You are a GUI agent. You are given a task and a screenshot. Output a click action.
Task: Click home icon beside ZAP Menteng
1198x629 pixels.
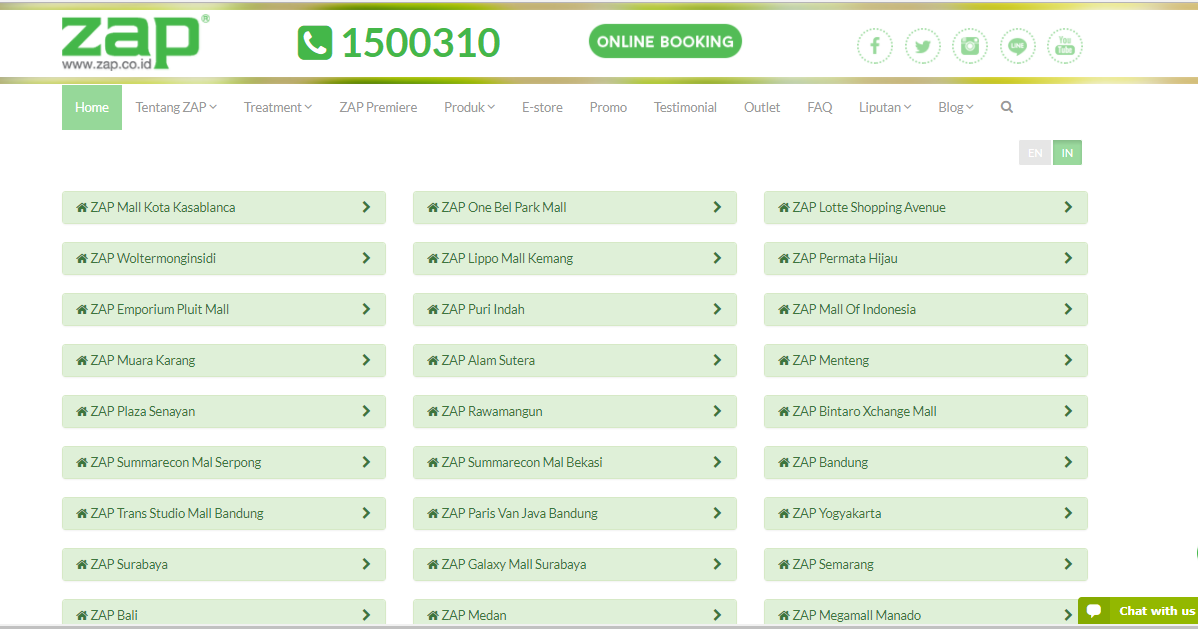pyautogui.click(x=783, y=360)
